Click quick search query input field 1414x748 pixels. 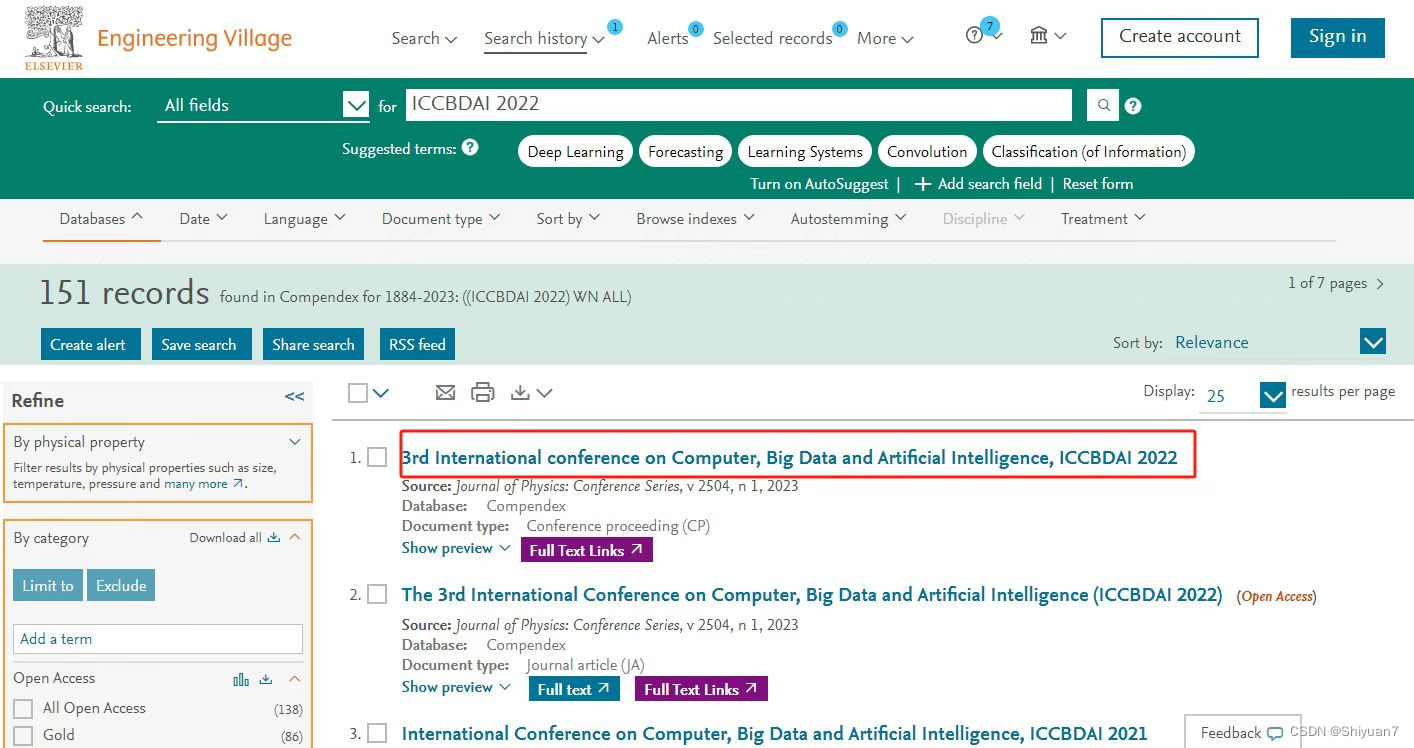[738, 104]
